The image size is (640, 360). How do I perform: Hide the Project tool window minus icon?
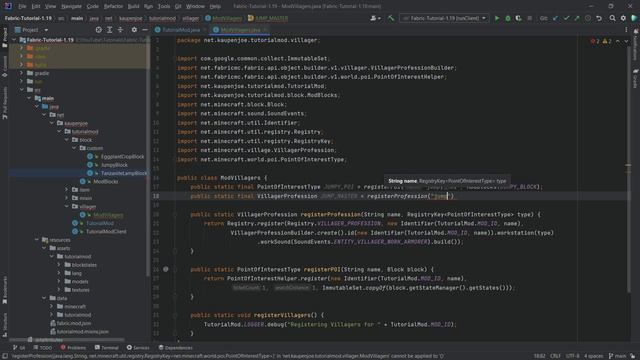(x=145, y=30)
